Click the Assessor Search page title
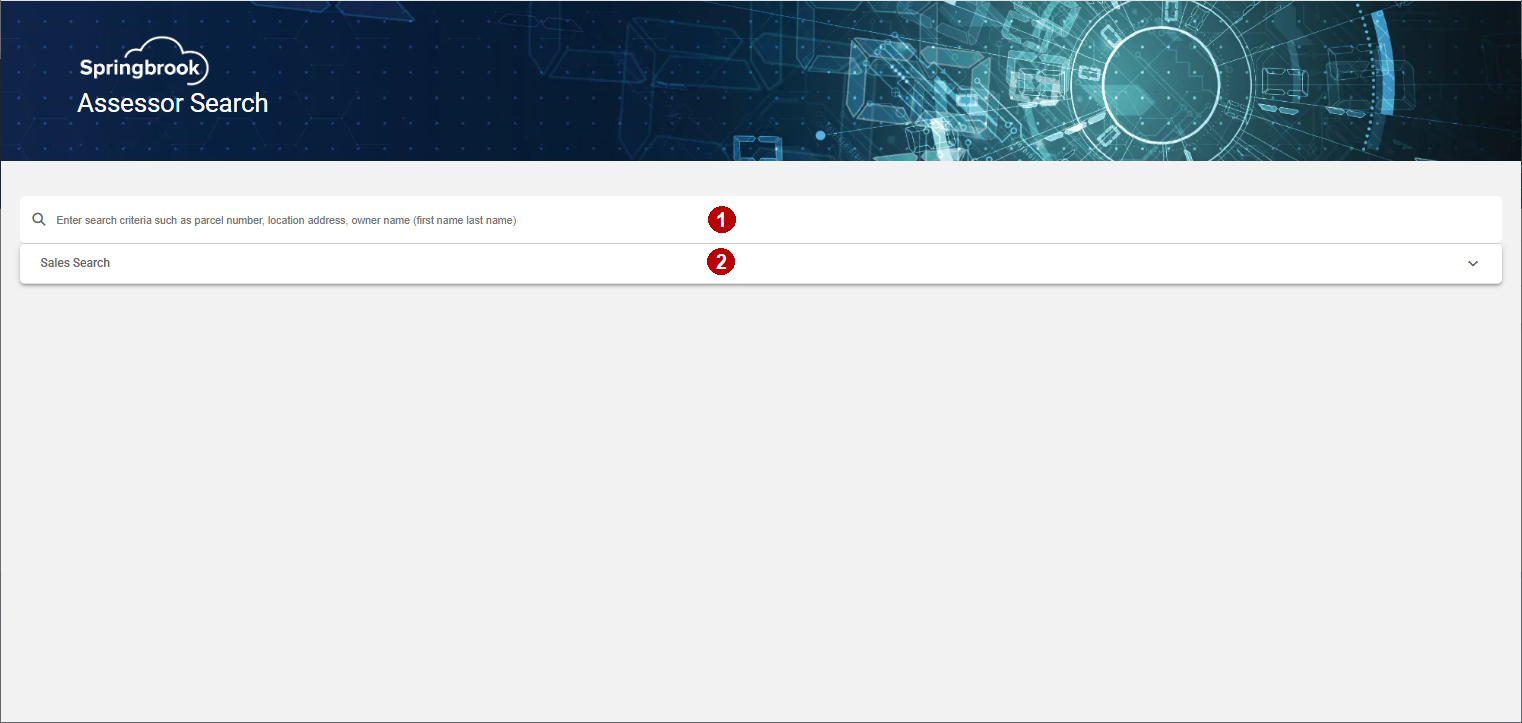This screenshot has height=723, width=1522. point(173,103)
